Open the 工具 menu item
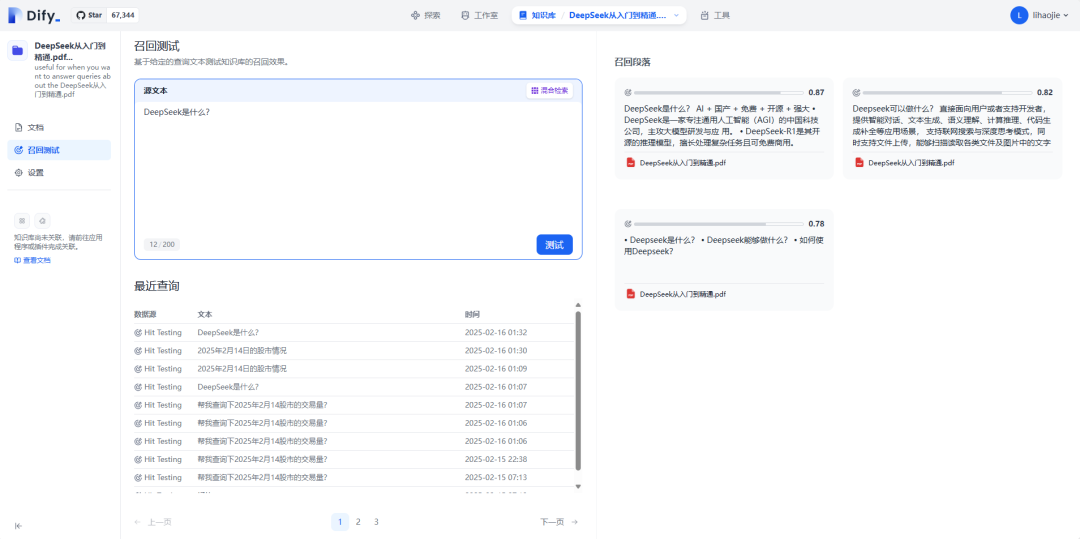This screenshot has width=1080, height=539. 714,15
